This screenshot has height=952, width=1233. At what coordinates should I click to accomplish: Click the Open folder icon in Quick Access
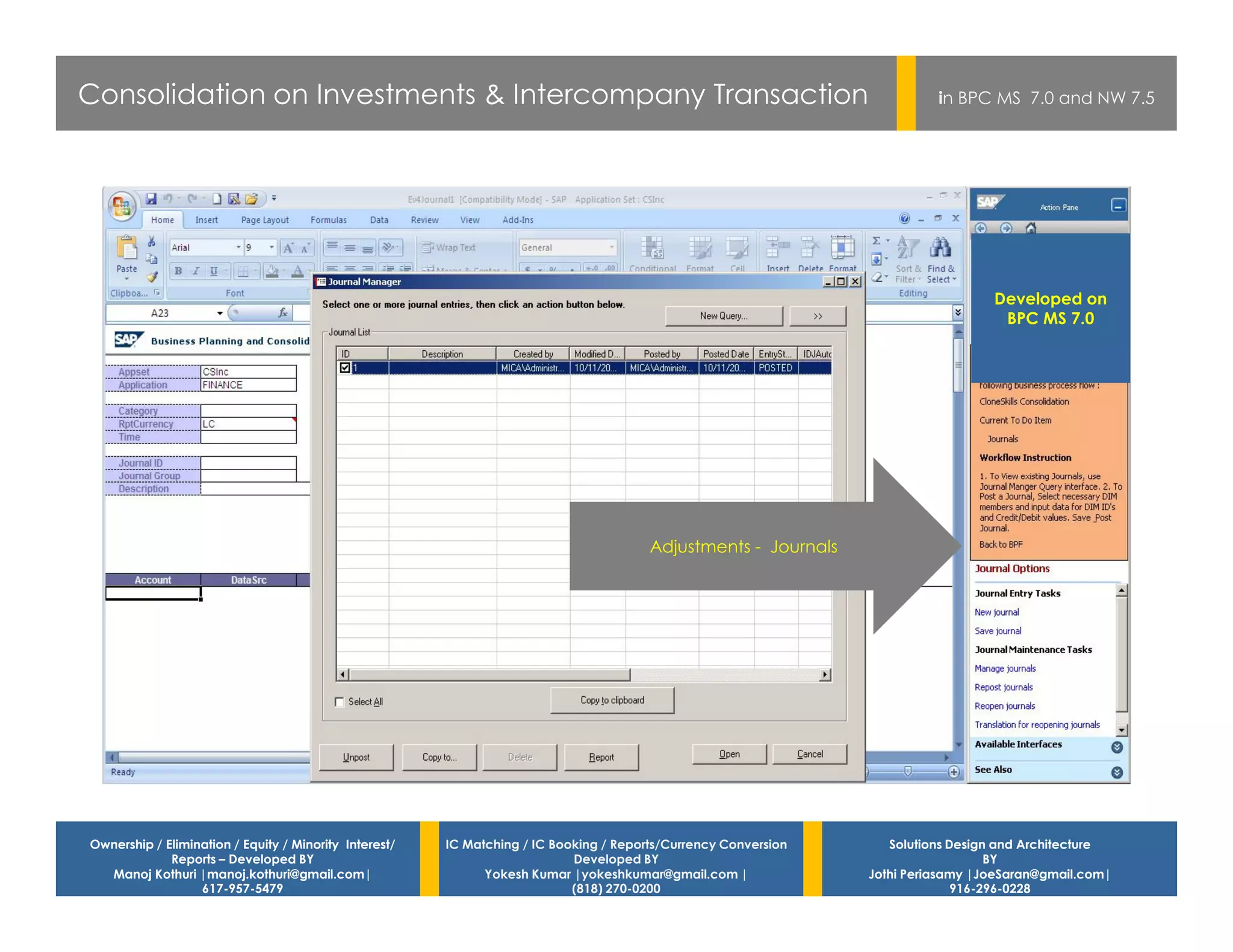[251, 199]
